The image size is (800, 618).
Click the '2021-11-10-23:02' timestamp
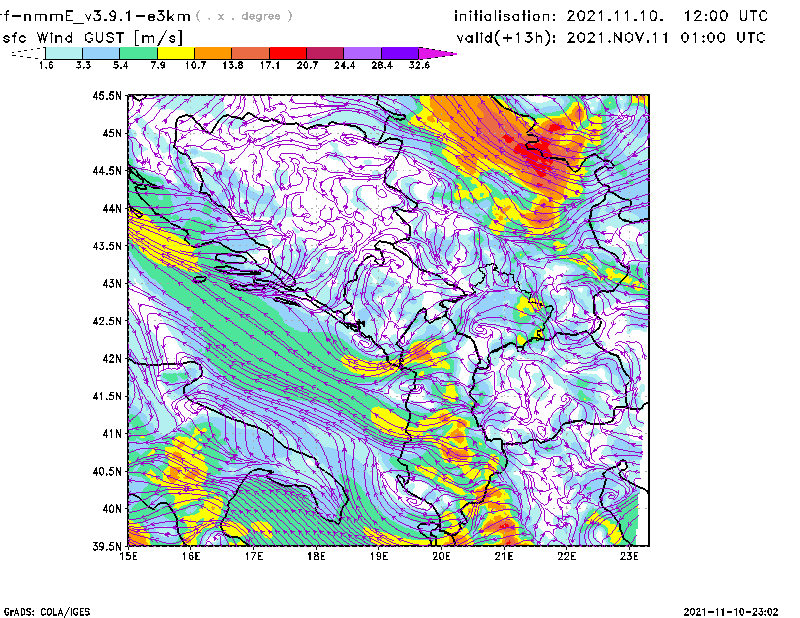pyautogui.click(x=731, y=612)
